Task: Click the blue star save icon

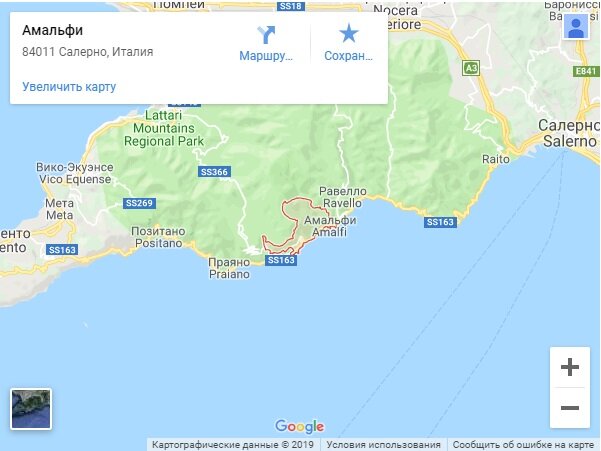Action: [x=348, y=33]
